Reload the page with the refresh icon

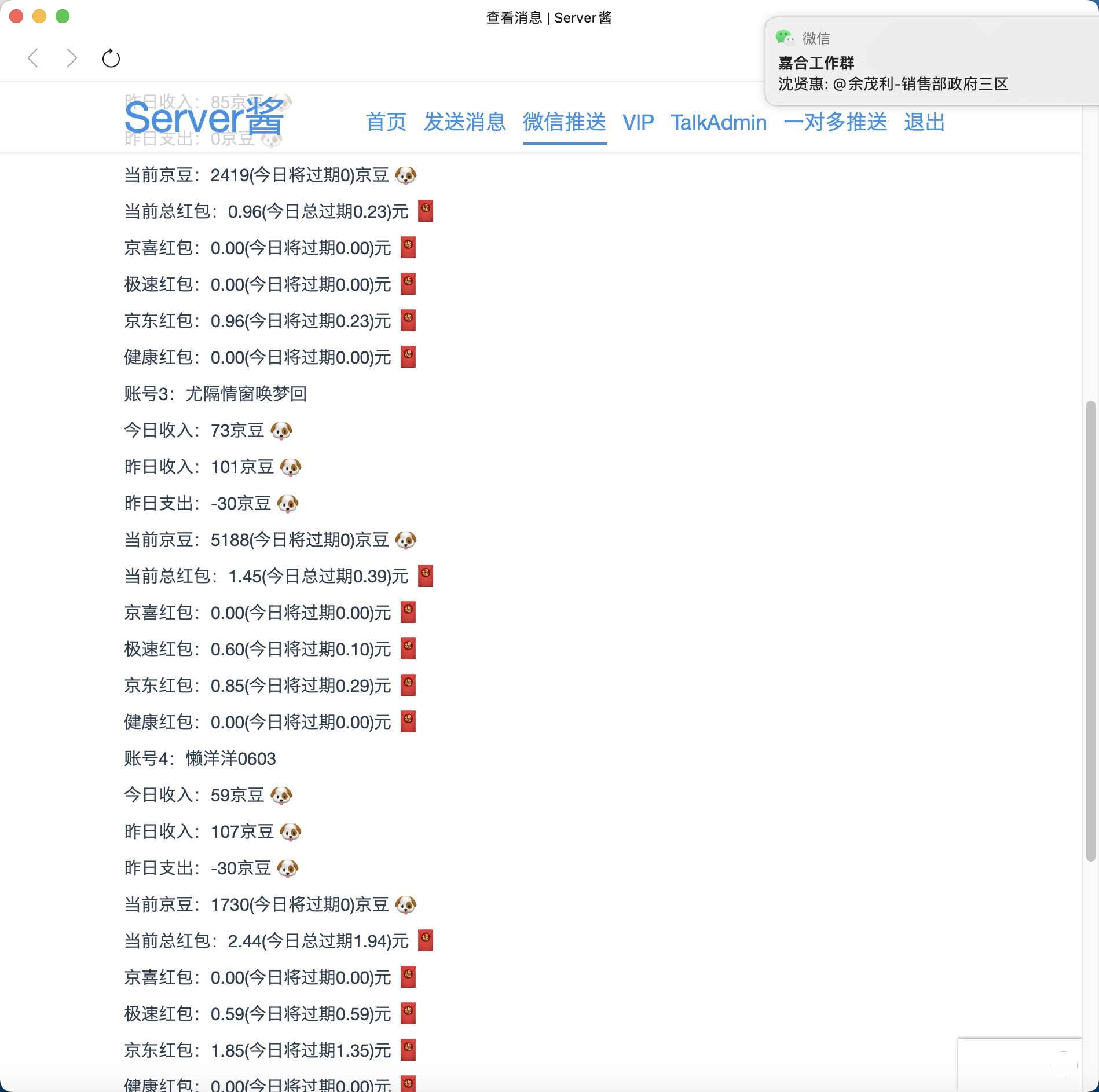click(111, 58)
